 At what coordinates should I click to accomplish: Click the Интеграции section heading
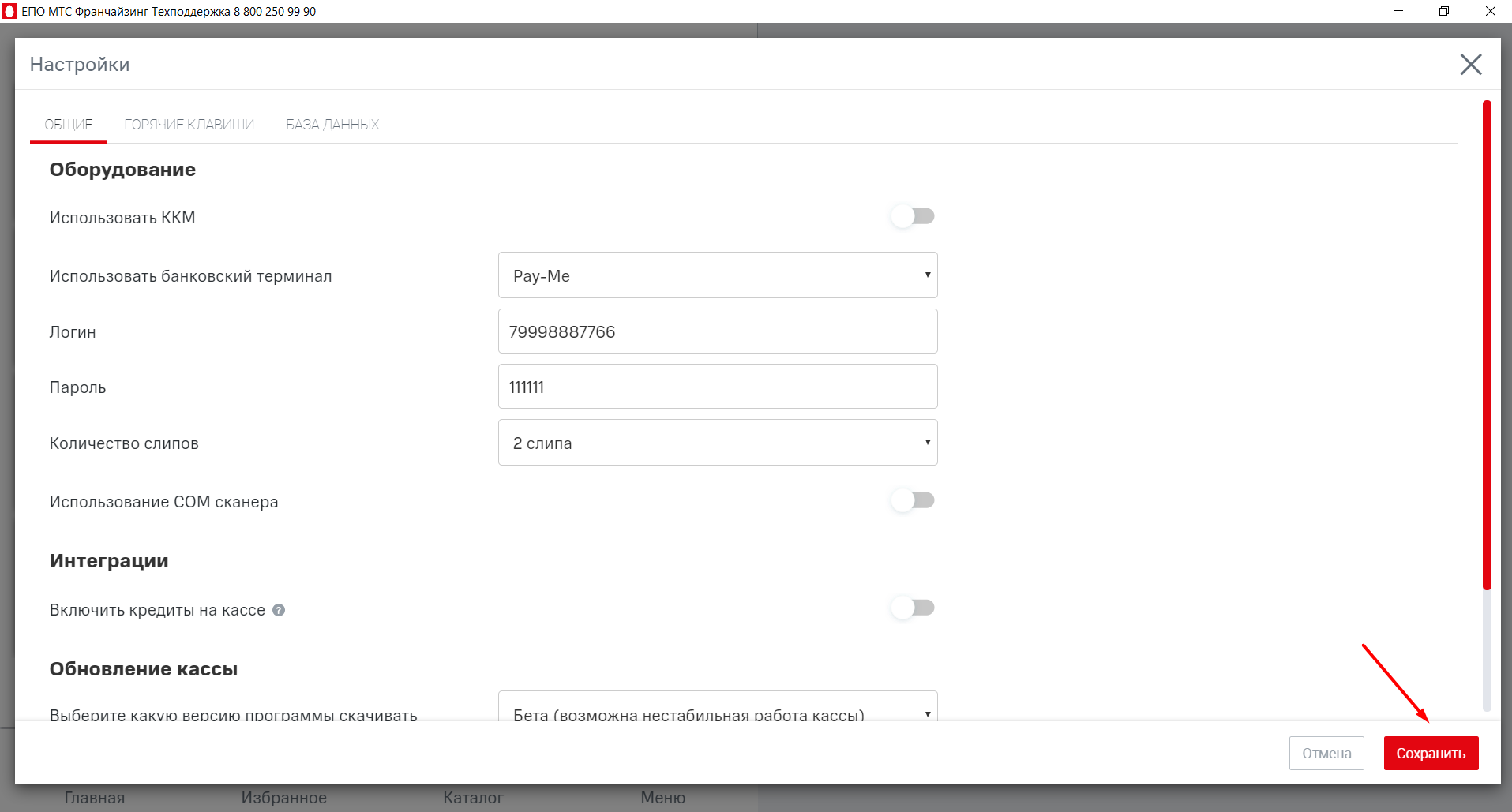coord(109,561)
